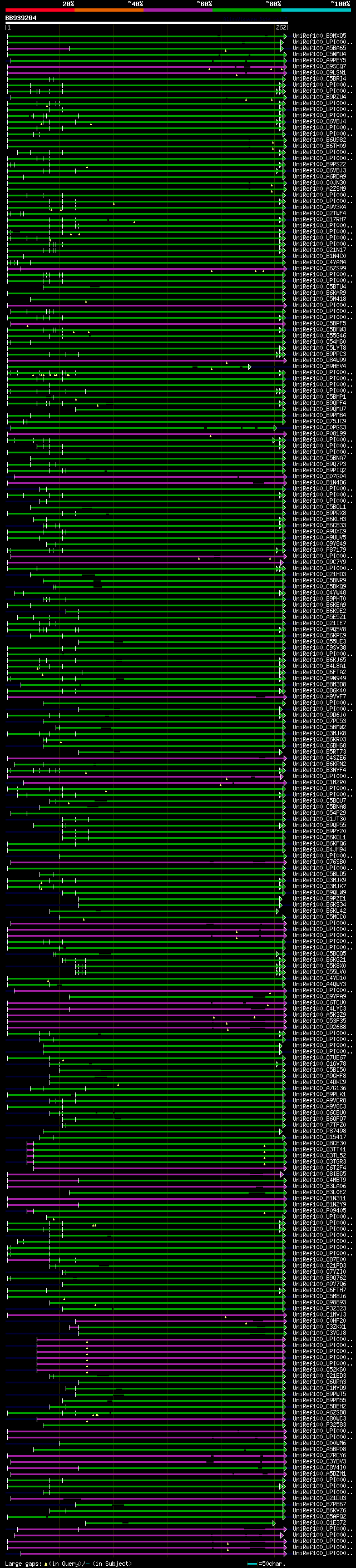Open hit UniRef100_A5BA65
Screen dimensions: 356x1568
[319, 48]
